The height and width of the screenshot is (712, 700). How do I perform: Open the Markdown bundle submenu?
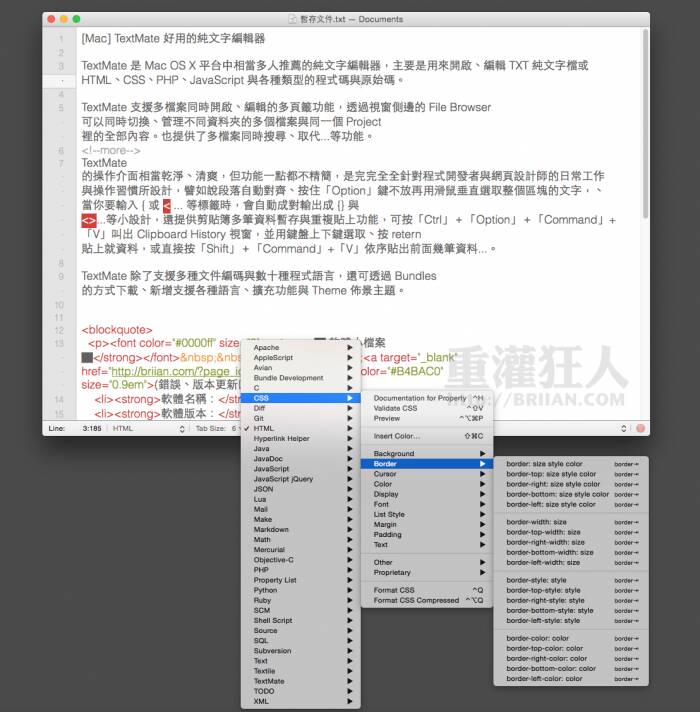[301, 529]
